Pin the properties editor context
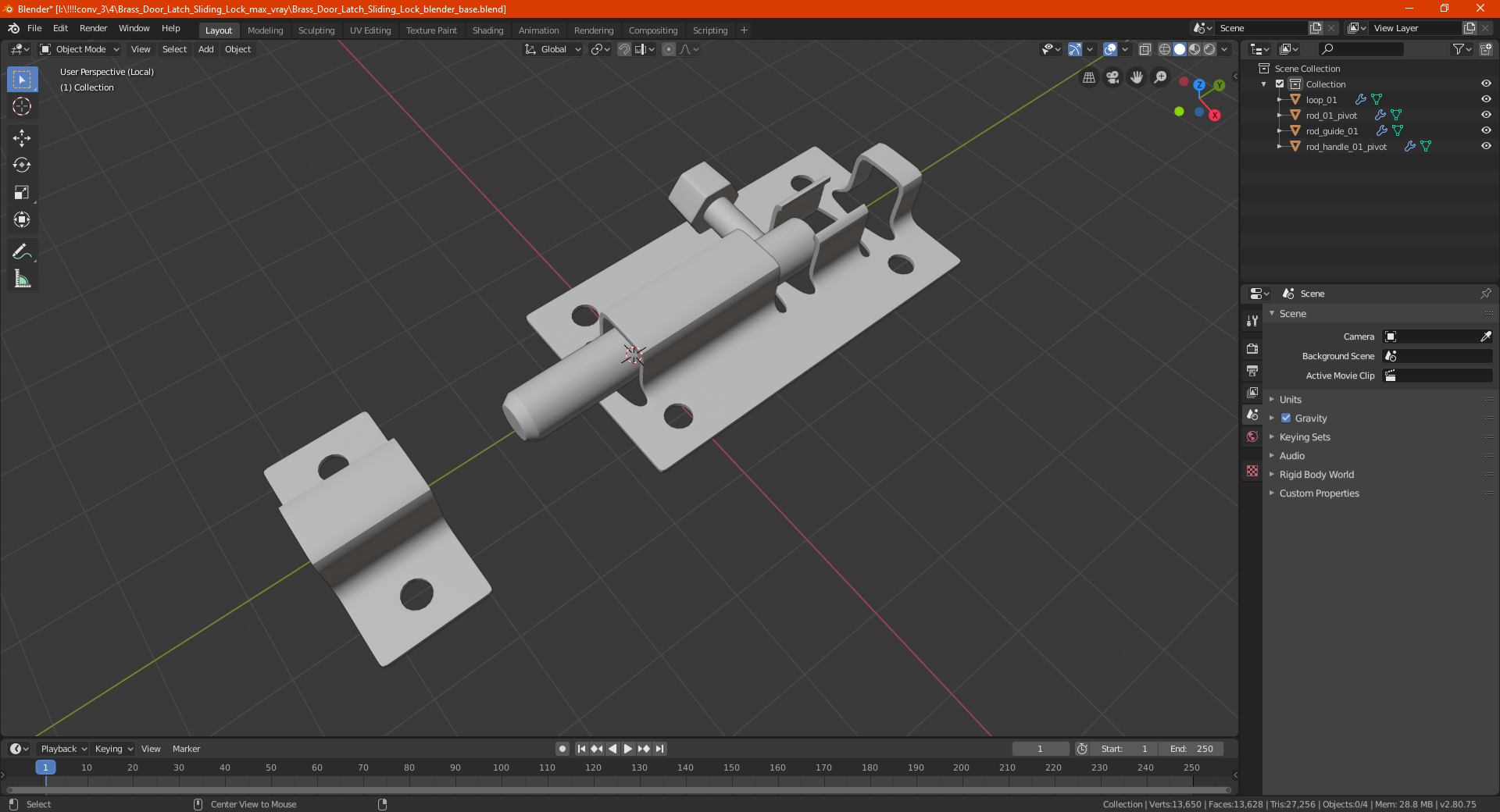Screen dimensions: 1500x812 1485,294
